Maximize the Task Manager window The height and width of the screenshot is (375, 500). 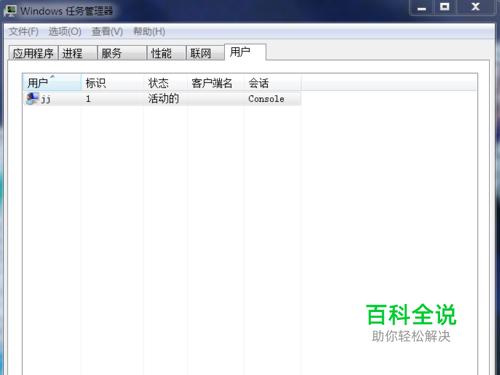(x=445, y=7)
